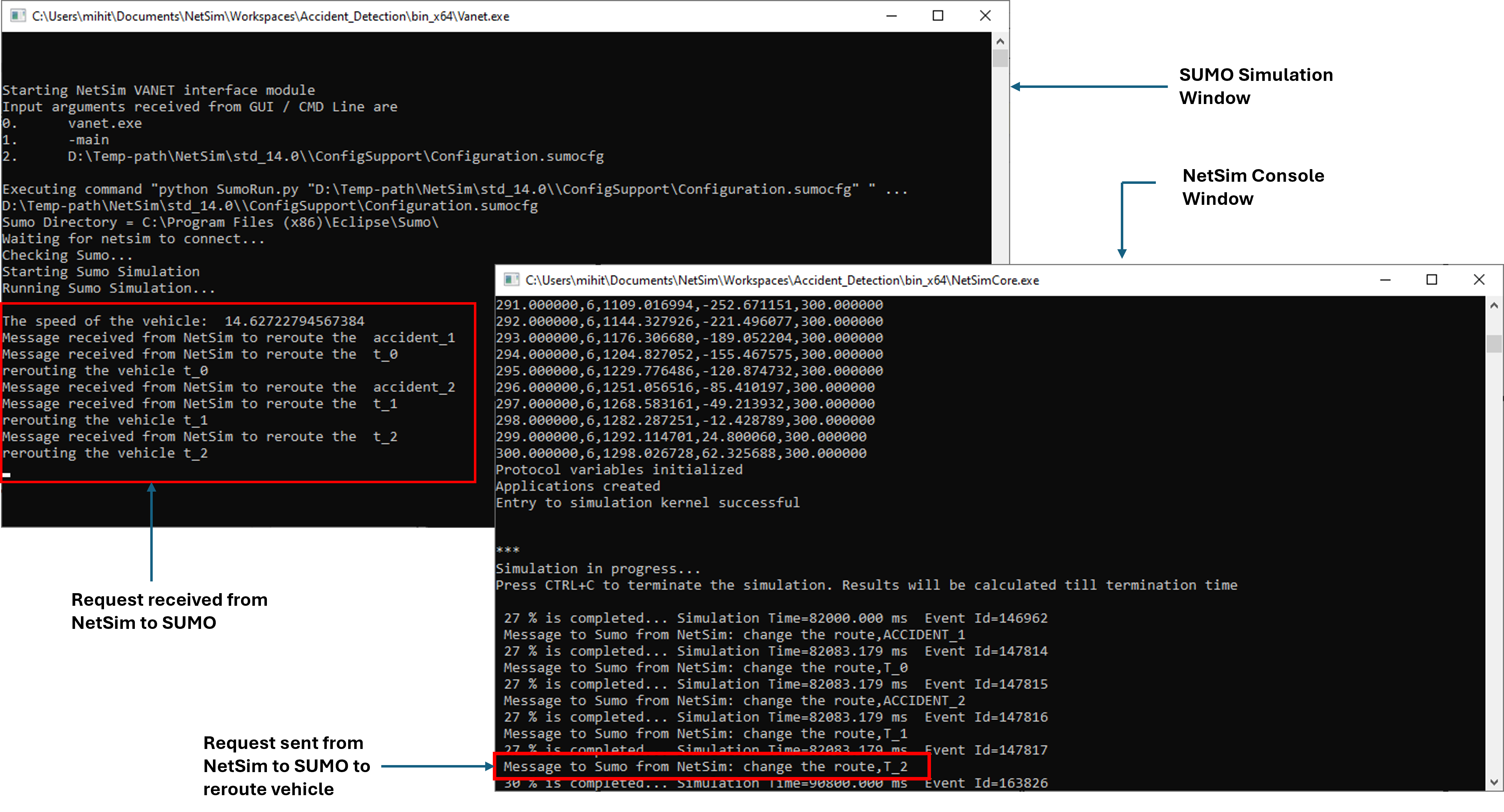Viewport: 1504px width, 812px height.
Task: Click the NetSimCore.exe scrollbar thumb
Action: (1493, 343)
